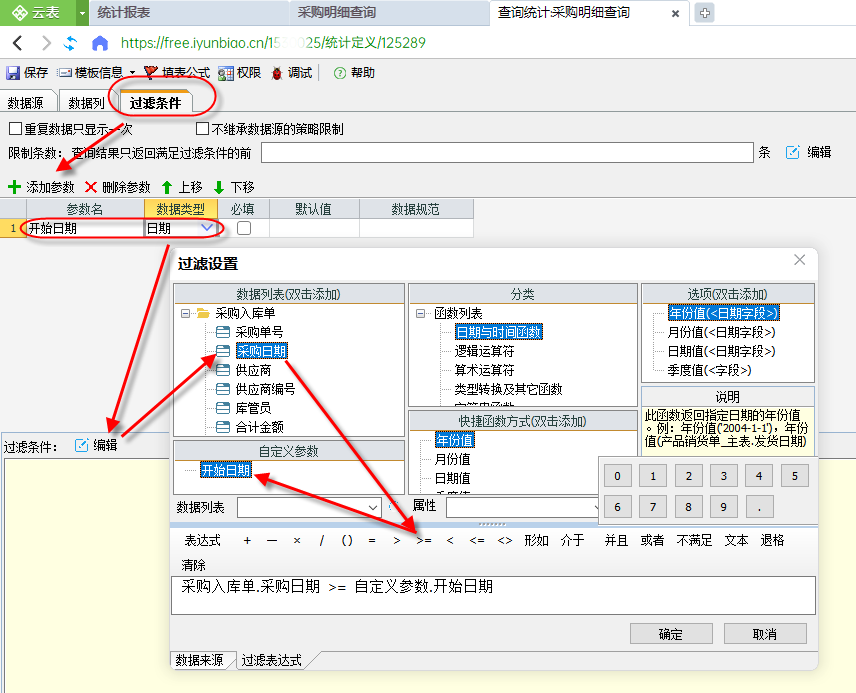856x693 pixels.
Task: Move parameter up with 上移
Action: (182, 187)
